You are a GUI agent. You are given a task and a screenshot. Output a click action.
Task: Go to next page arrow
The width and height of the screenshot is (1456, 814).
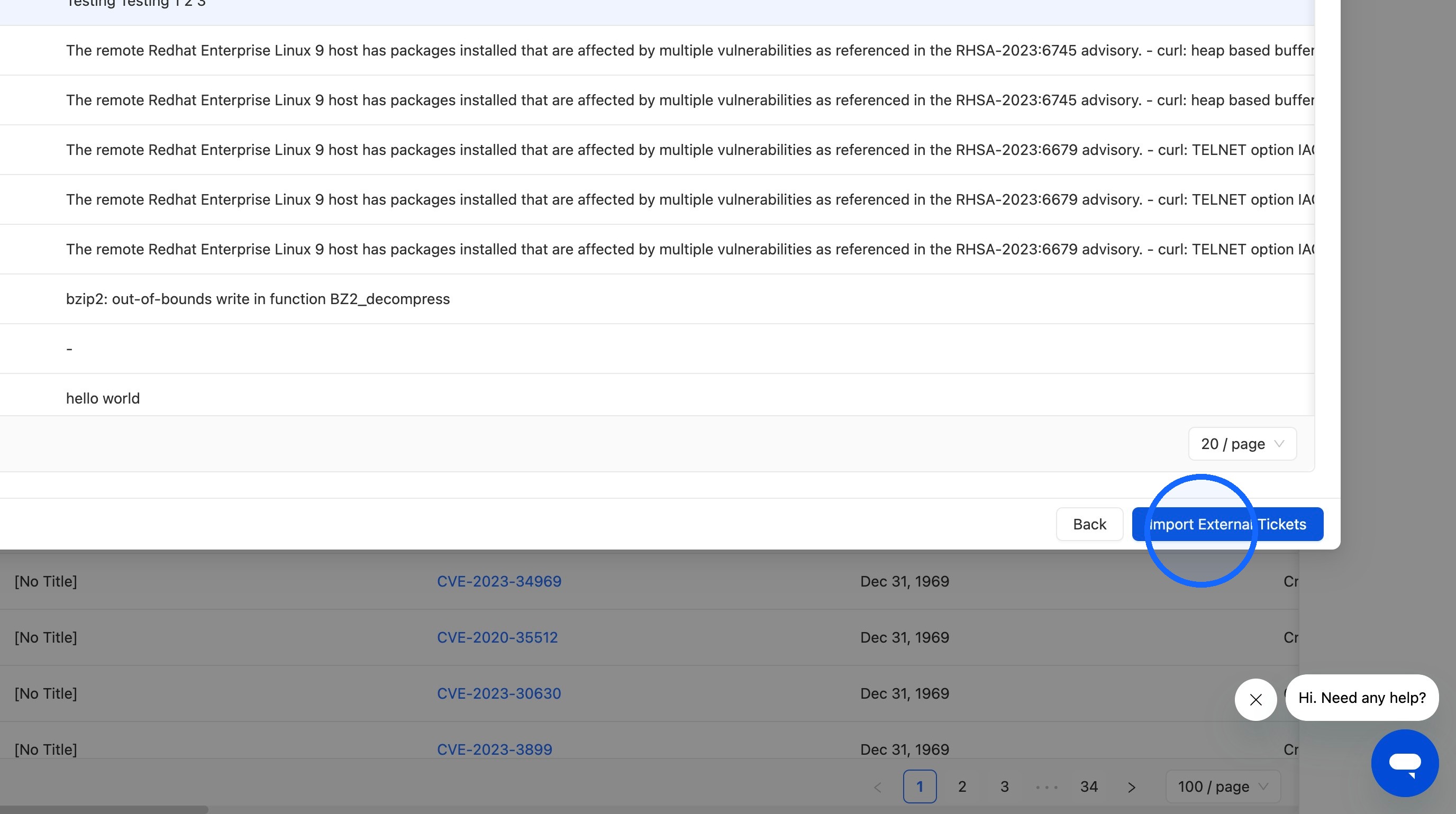pyautogui.click(x=1131, y=787)
